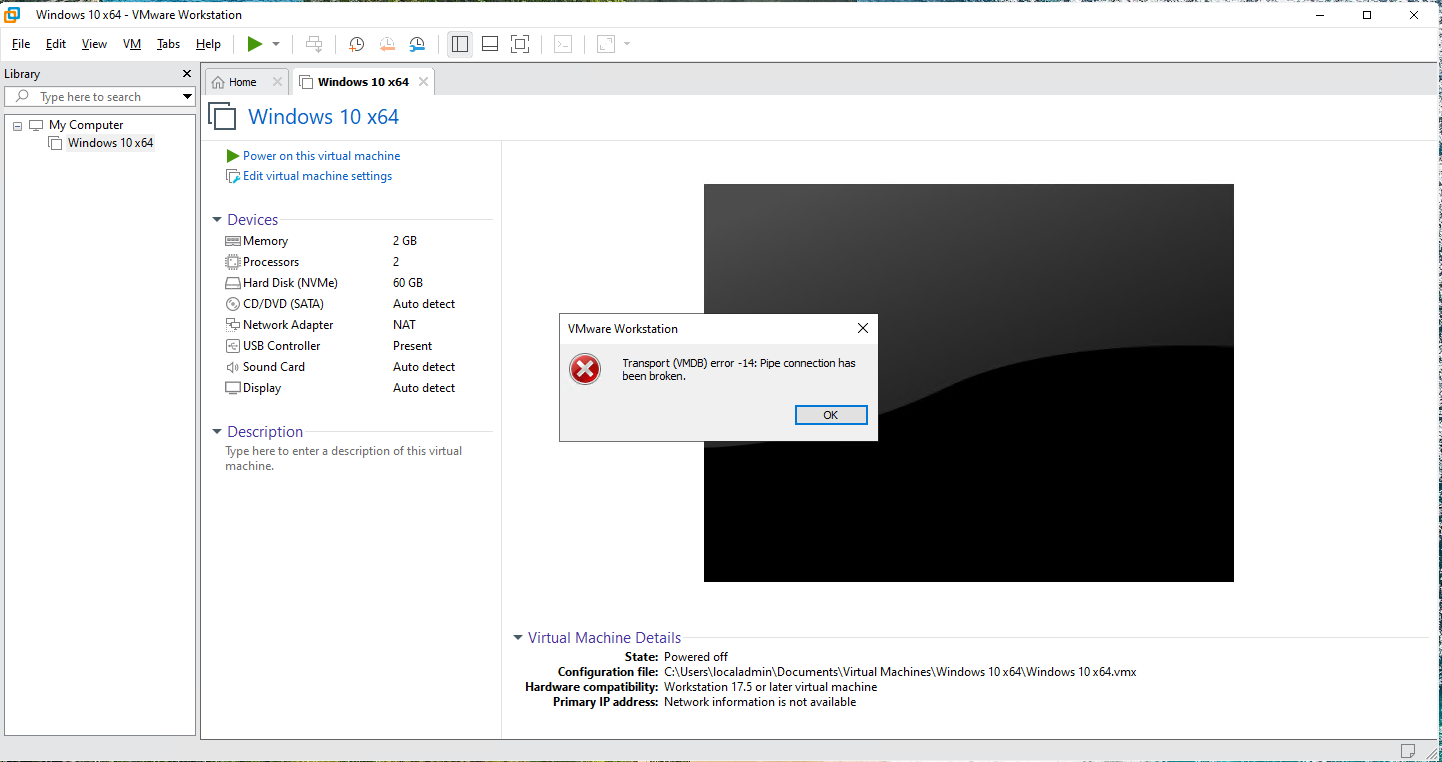
Task: Click the Network Adapter device icon
Action: [x=233, y=325]
